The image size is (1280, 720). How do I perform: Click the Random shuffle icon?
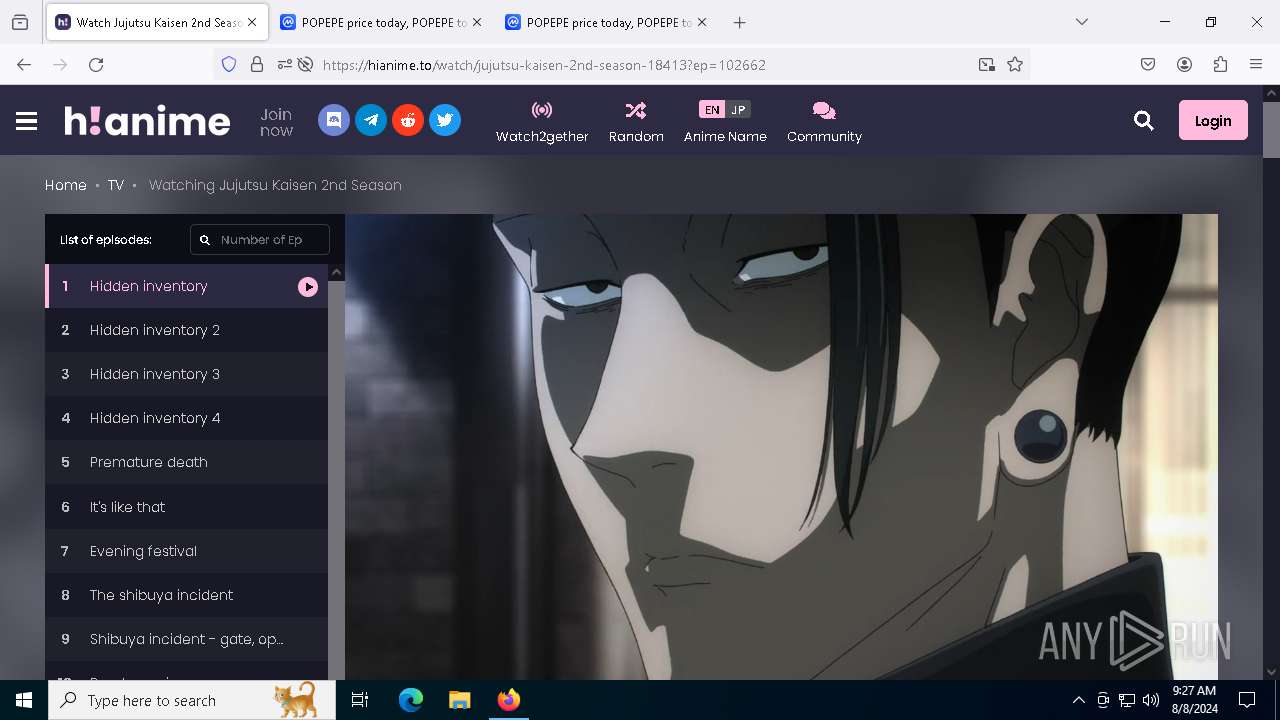click(636, 110)
